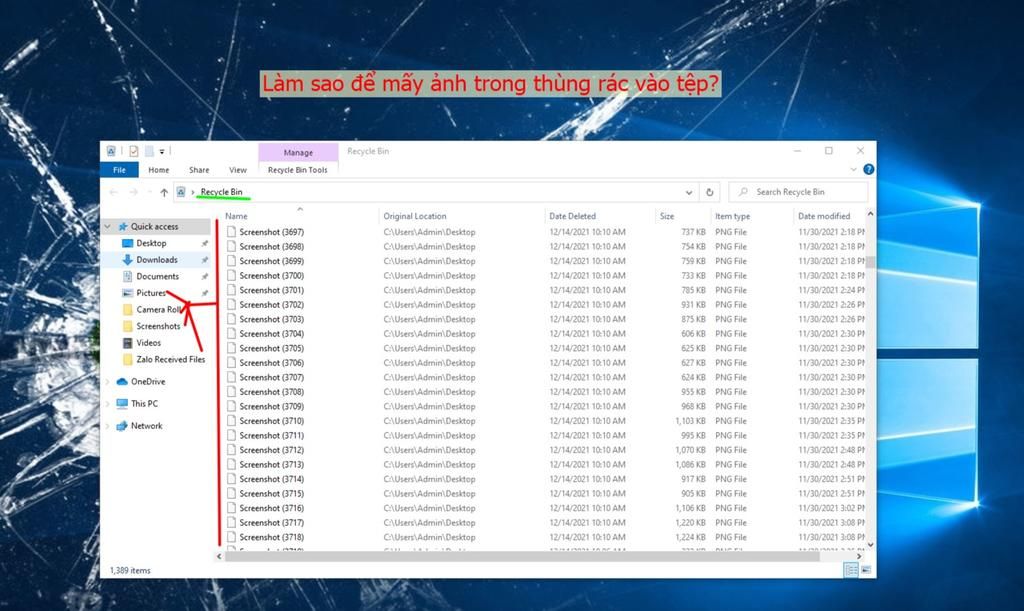Click the Forward navigation arrow

[133, 192]
